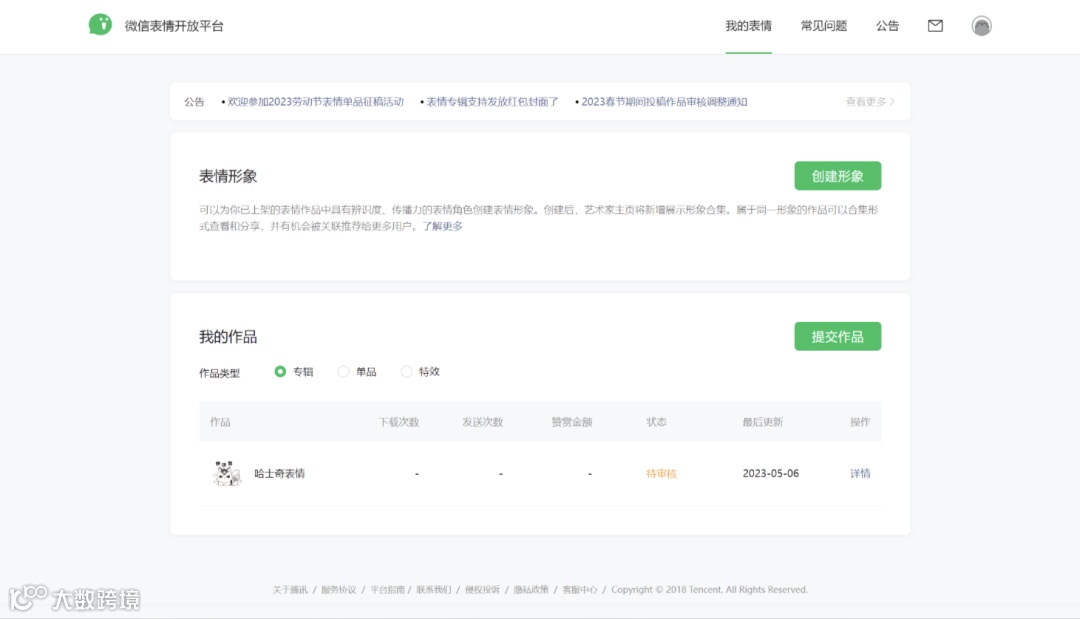Open the mail envelope icon
This screenshot has height=619, width=1080.
click(x=935, y=25)
